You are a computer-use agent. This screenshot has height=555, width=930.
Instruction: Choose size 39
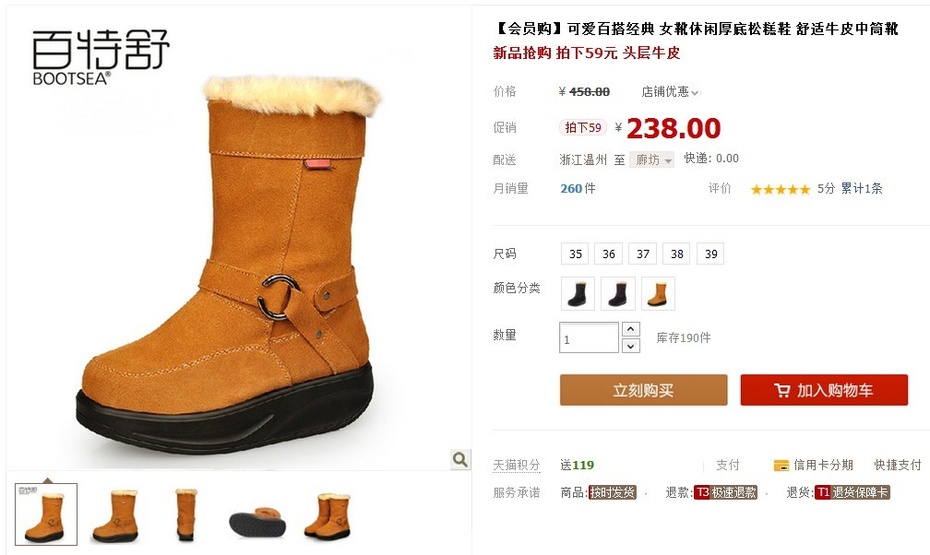711,254
